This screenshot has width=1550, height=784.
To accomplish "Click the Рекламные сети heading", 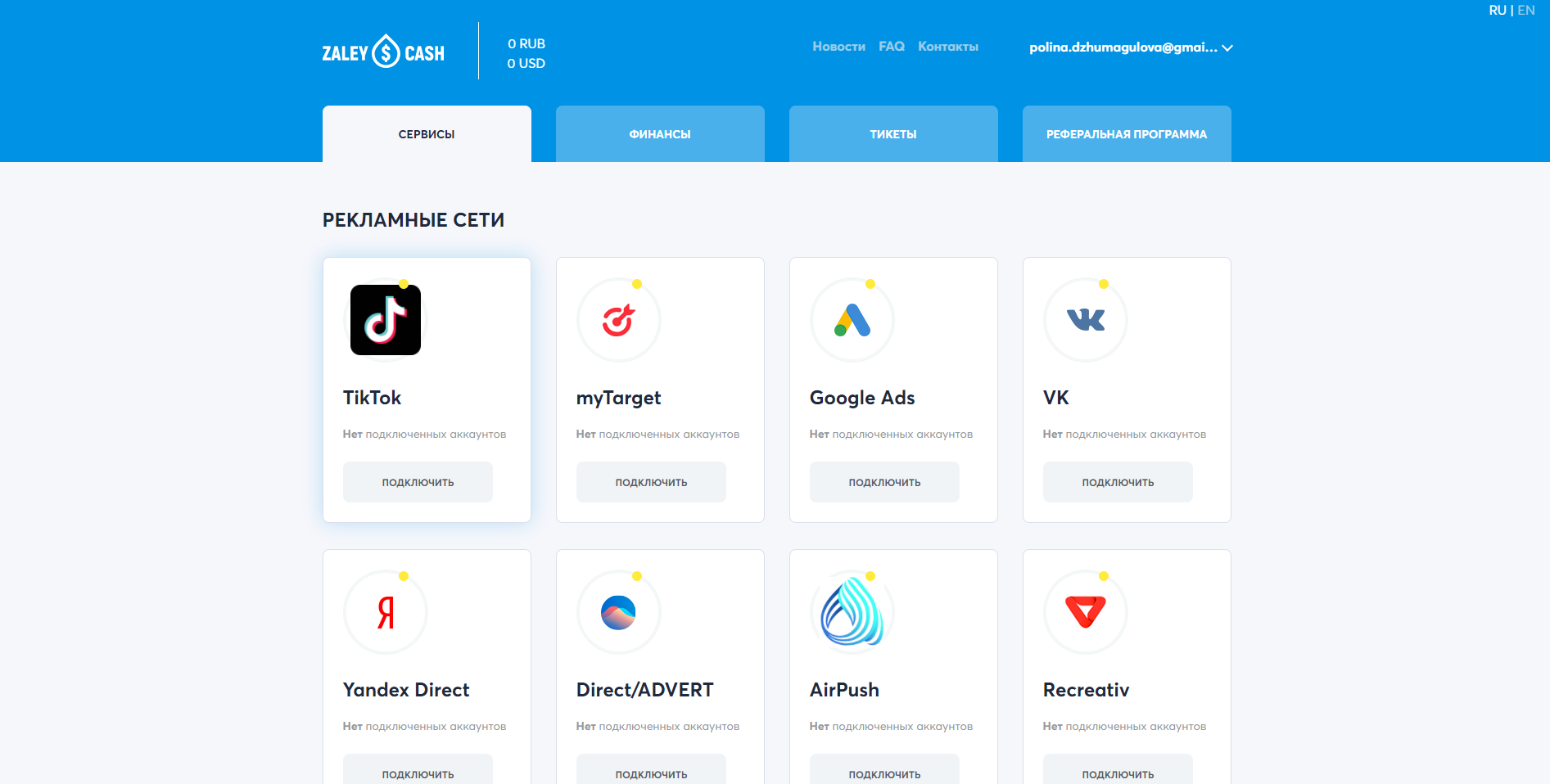I will (x=413, y=220).
